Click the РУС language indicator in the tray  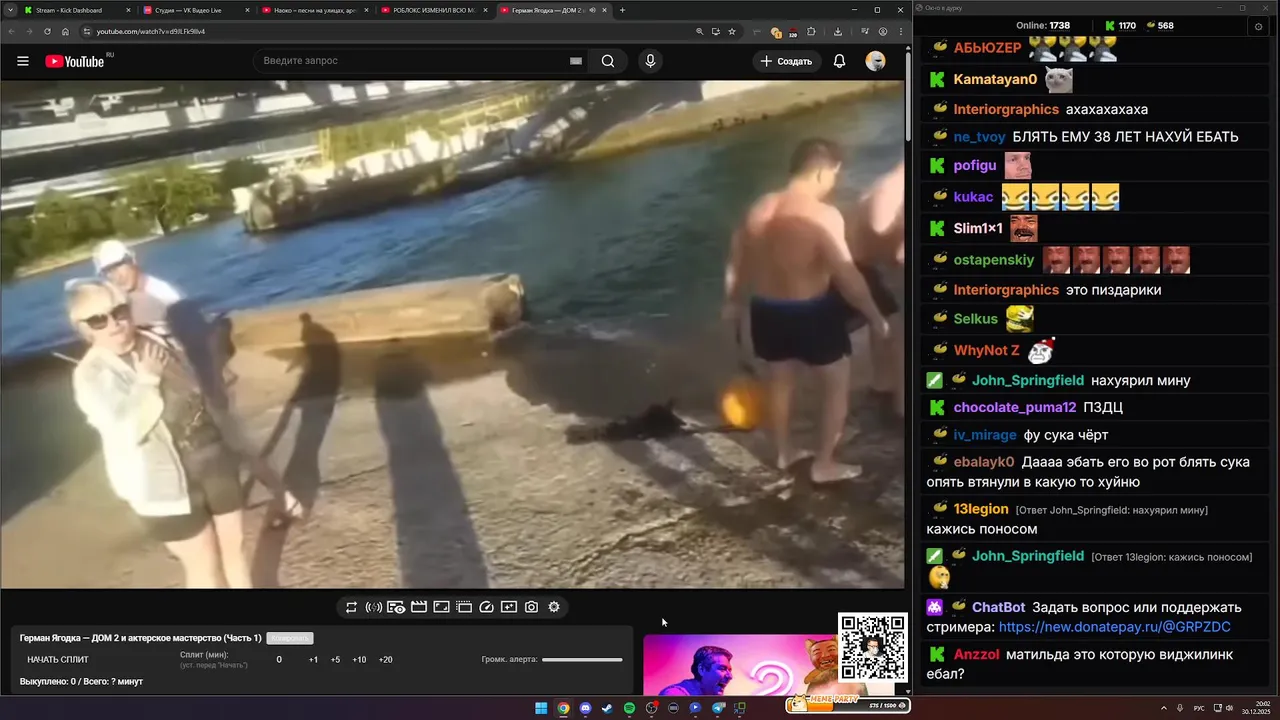click(x=1199, y=708)
